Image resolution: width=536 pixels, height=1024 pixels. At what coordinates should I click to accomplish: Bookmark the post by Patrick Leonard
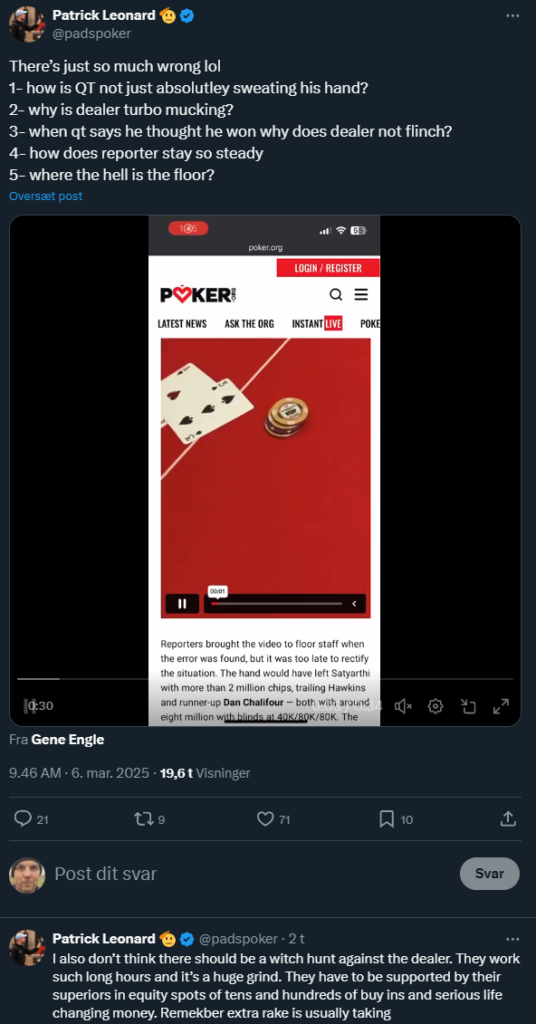pyautogui.click(x=387, y=819)
